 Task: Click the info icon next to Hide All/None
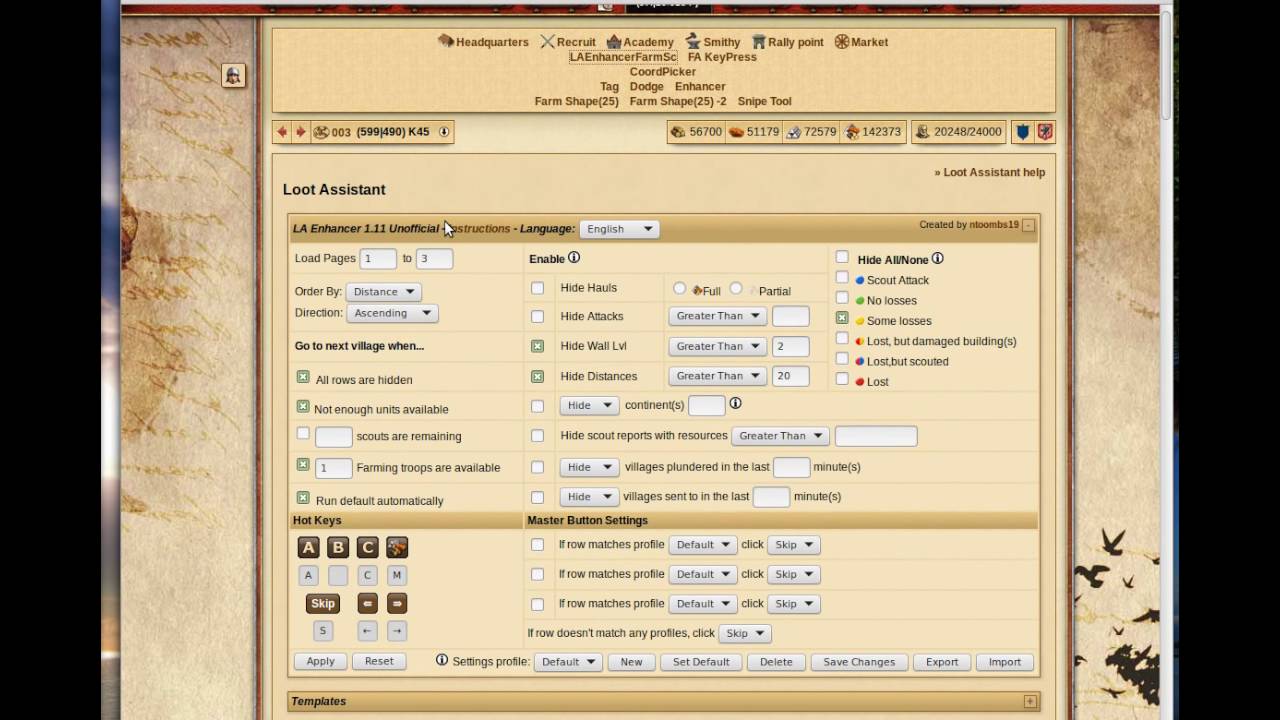937,259
